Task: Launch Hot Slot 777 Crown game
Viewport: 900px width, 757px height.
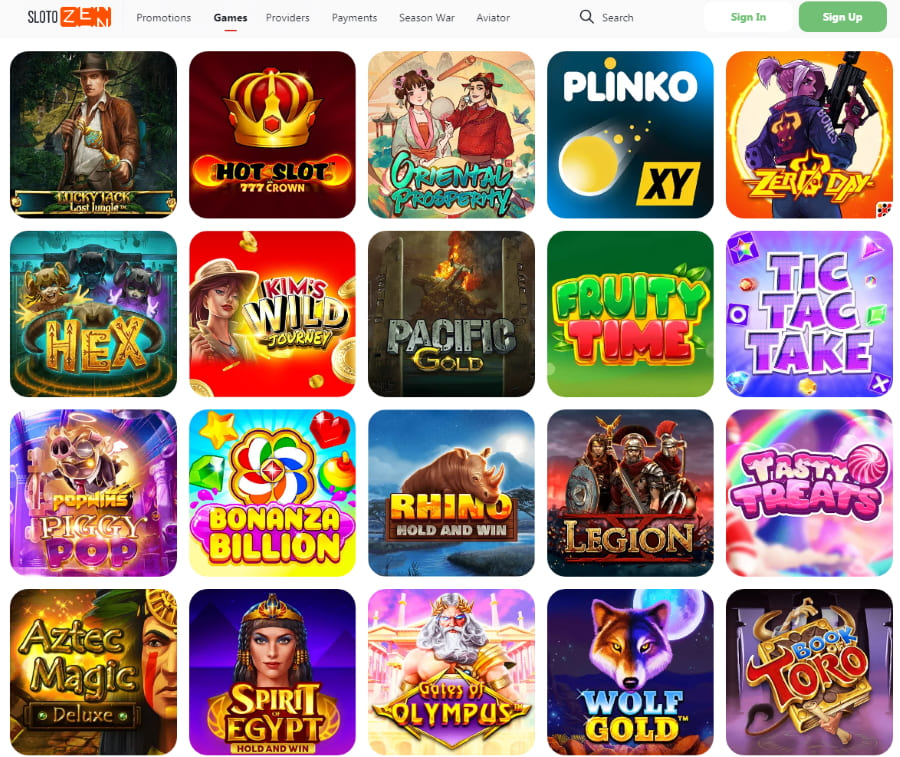Action: click(x=272, y=135)
